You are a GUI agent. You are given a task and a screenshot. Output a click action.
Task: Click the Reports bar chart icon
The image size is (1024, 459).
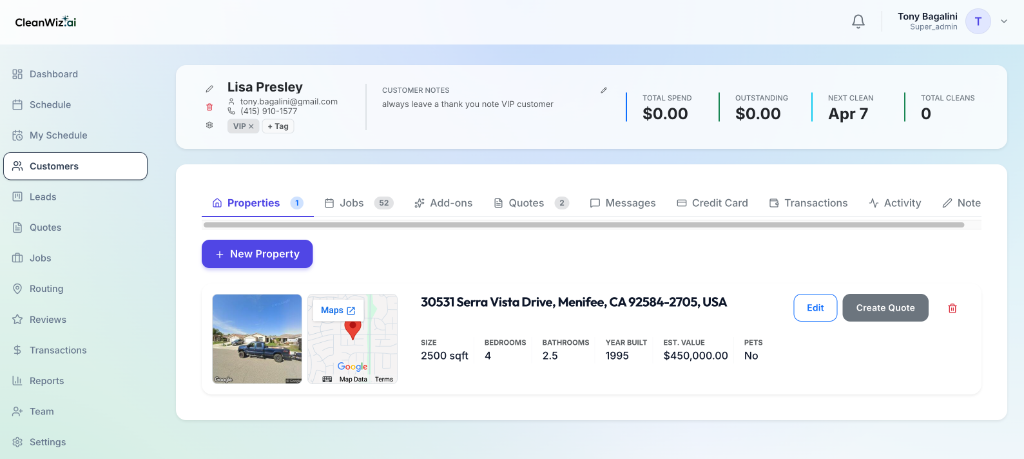click(18, 381)
